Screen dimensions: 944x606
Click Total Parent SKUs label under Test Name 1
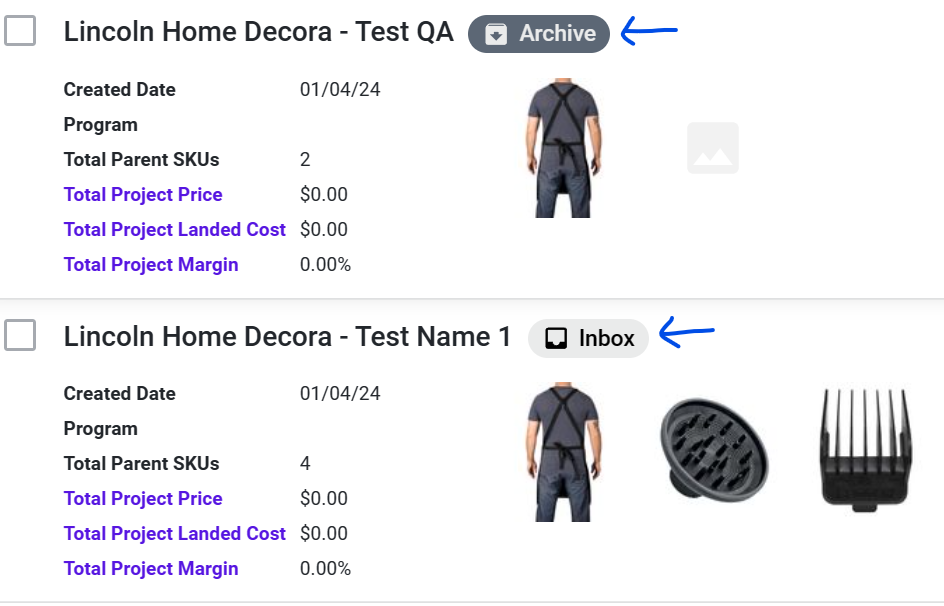tap(141, 464)
